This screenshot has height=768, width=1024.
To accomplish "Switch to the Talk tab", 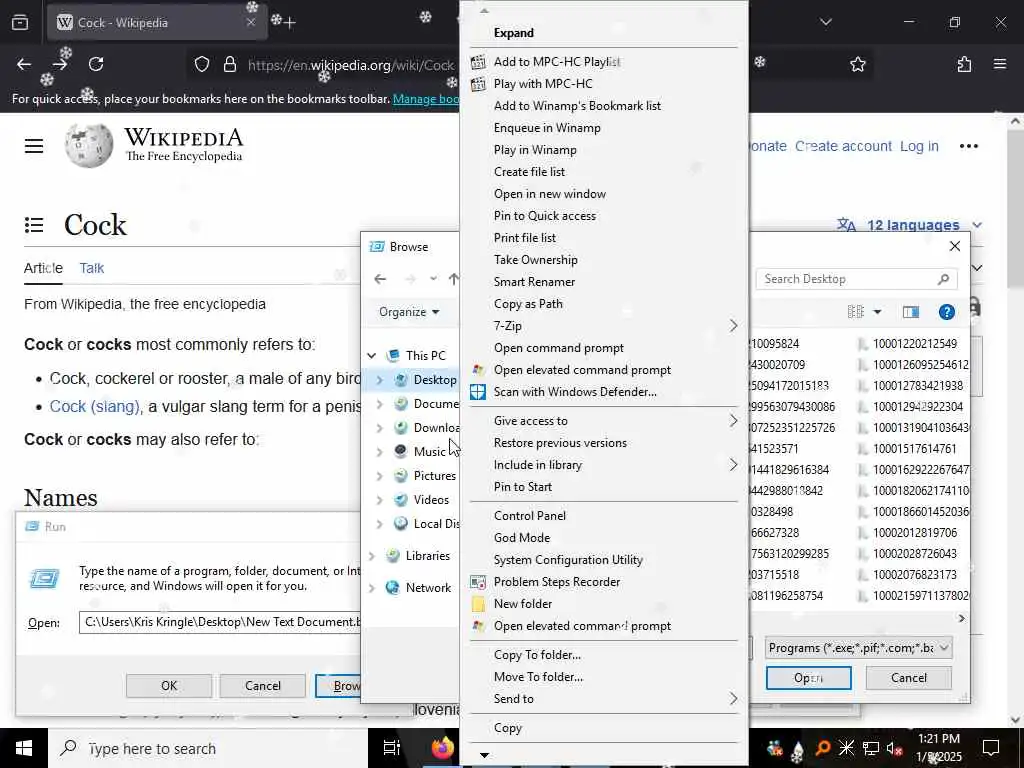I will [91, 268].
